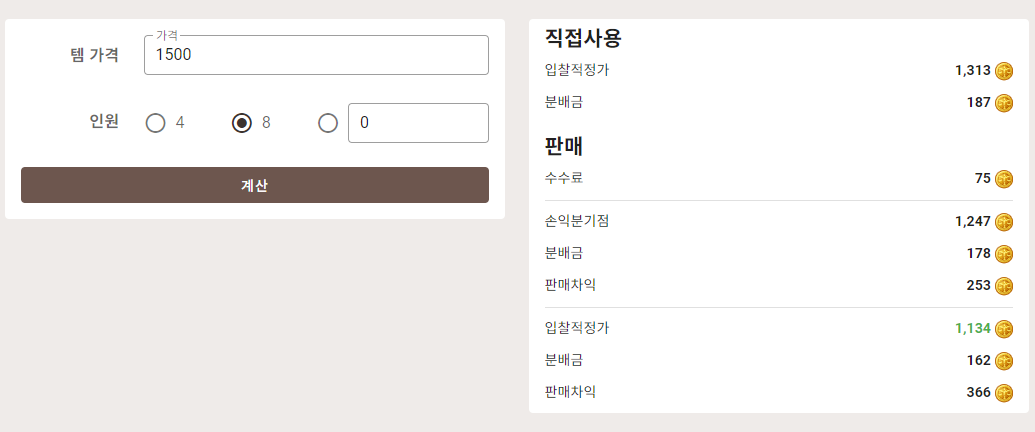Click the coin icon next to 판매차익 366
Viewport: 1035px width, 432px height.
click(1003, 392)
